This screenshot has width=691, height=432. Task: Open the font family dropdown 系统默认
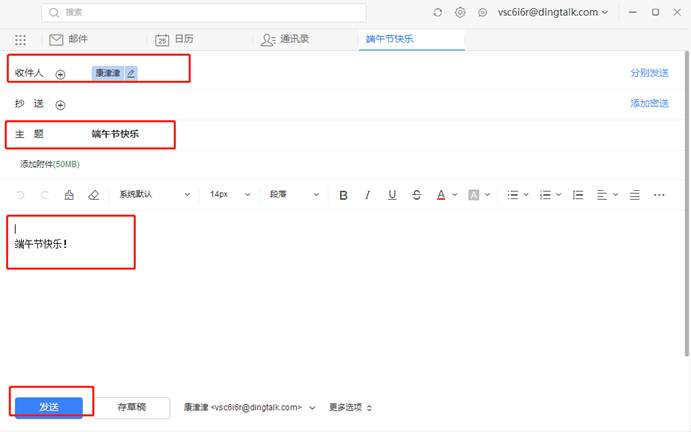[x=153, y=195]
